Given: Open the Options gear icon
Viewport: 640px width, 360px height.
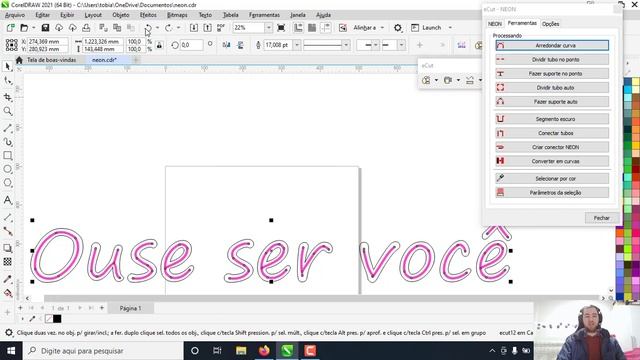Looking at the screenshot, I should [398, 28].
